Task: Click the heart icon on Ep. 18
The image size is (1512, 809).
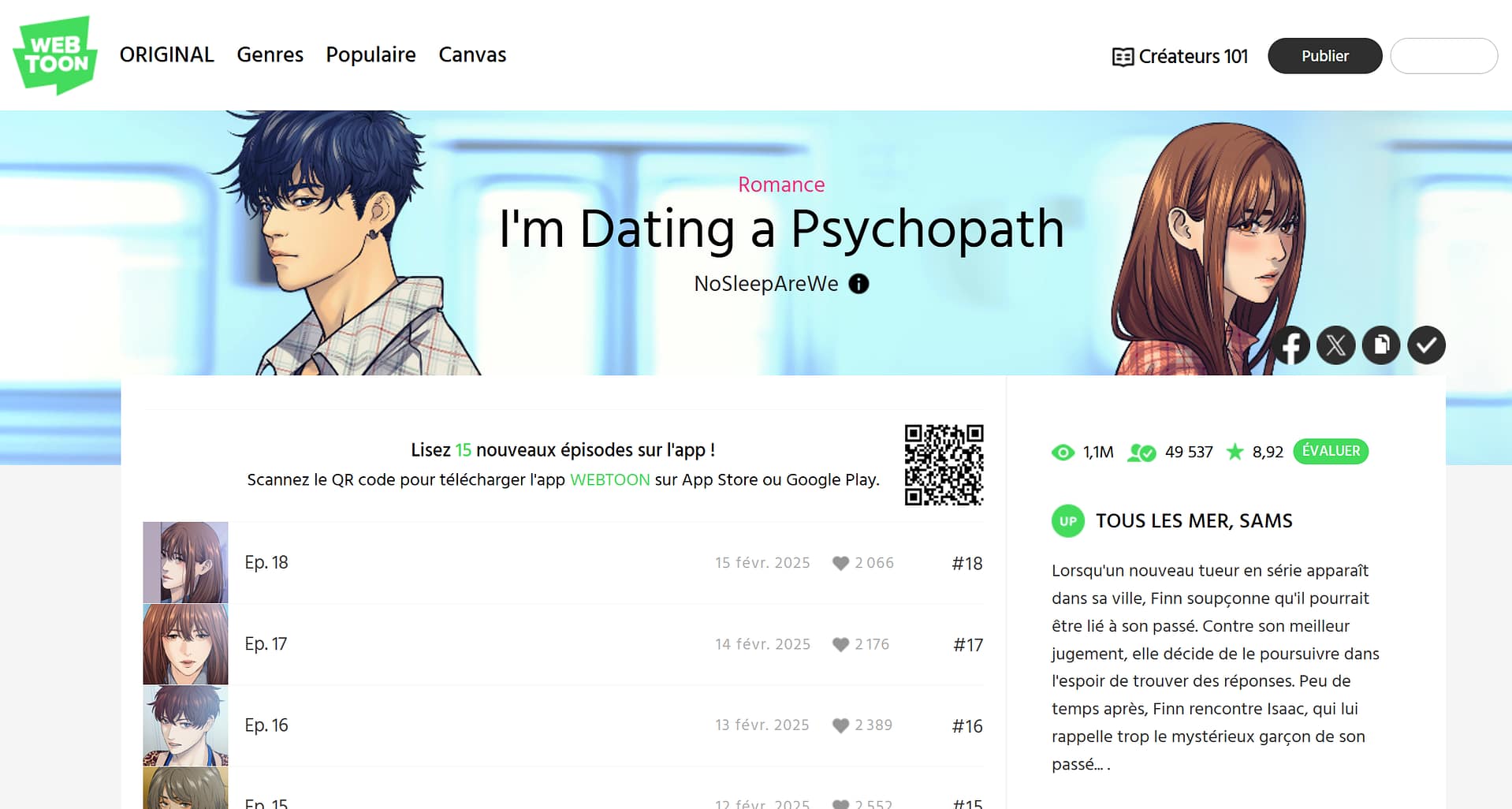Action: pyautogui.click(x=840, y=563)
